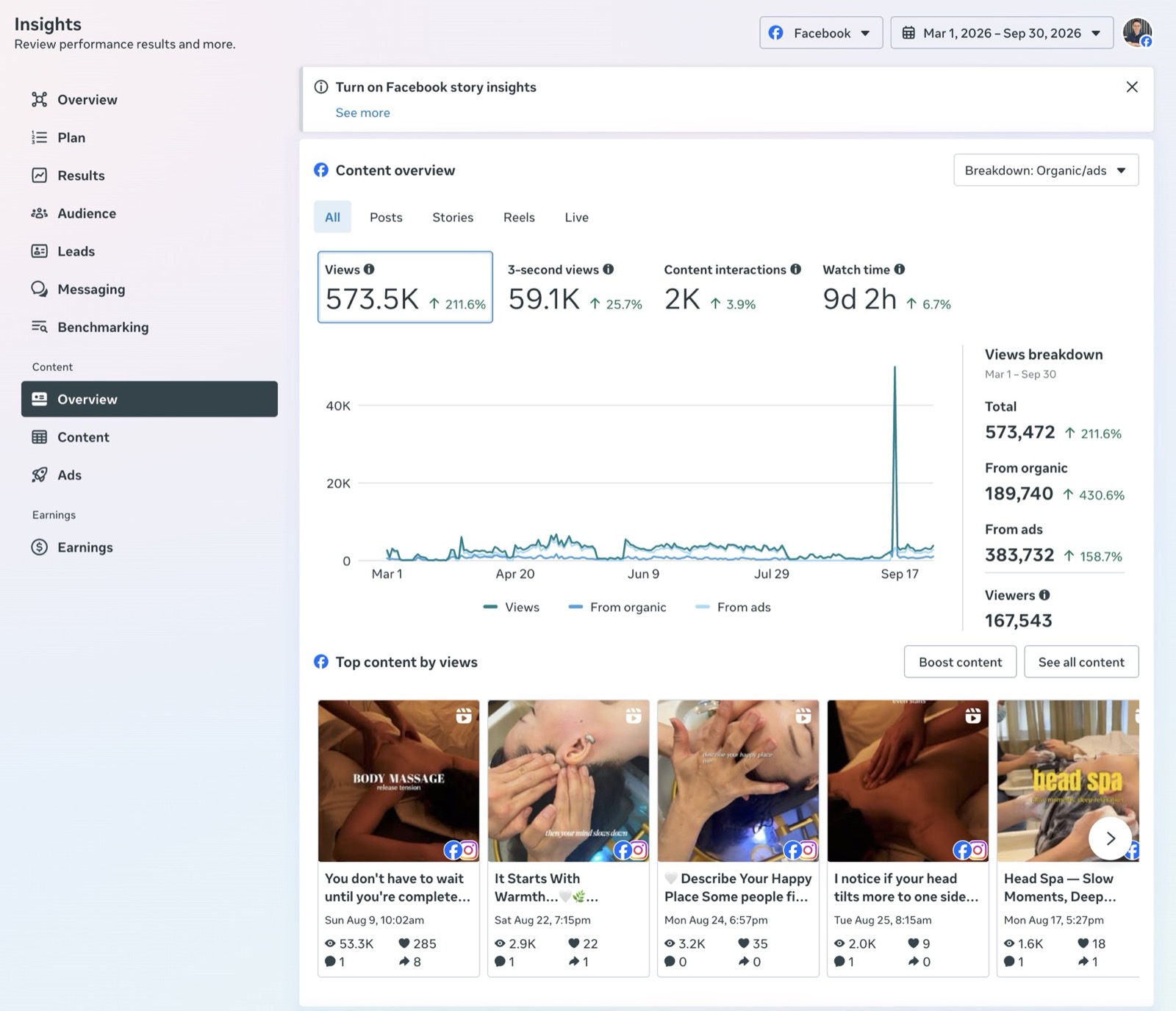Open the Benchmarking page
The image size is (1176, 1011).
tap(90, 327)
